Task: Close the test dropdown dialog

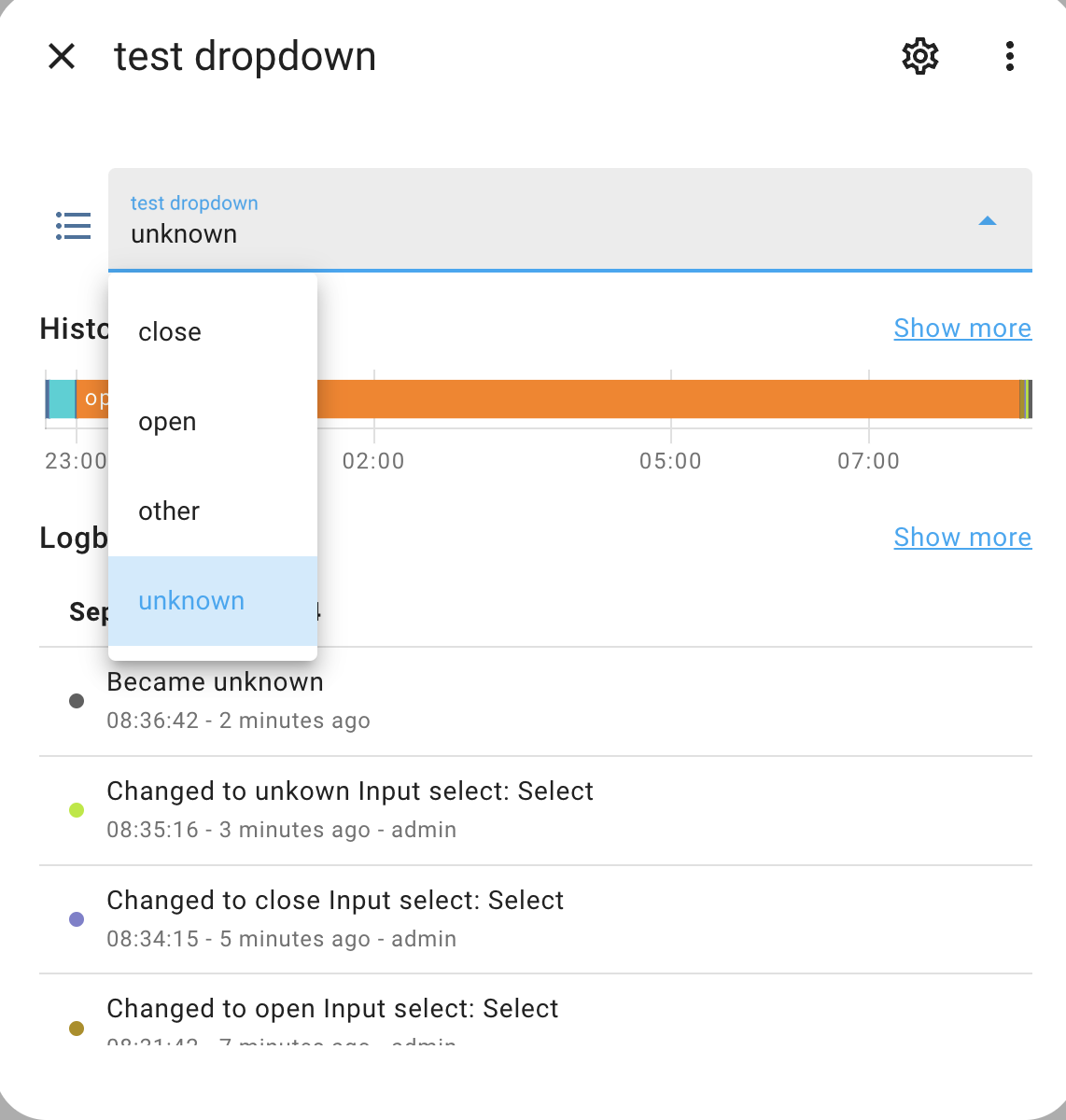Action: click(x=62, y=56)
